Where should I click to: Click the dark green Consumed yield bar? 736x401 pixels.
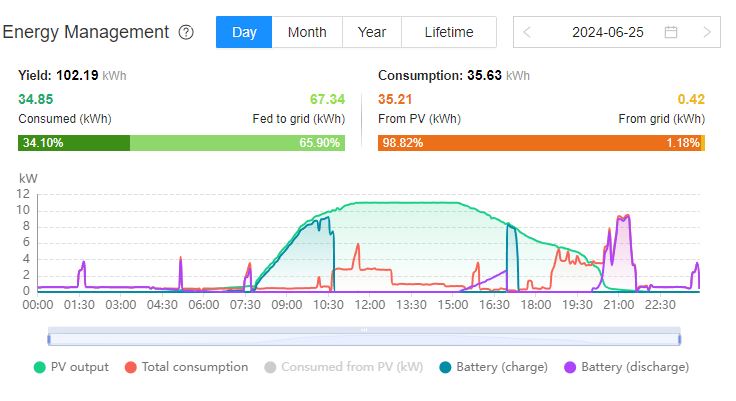(74, 143)
